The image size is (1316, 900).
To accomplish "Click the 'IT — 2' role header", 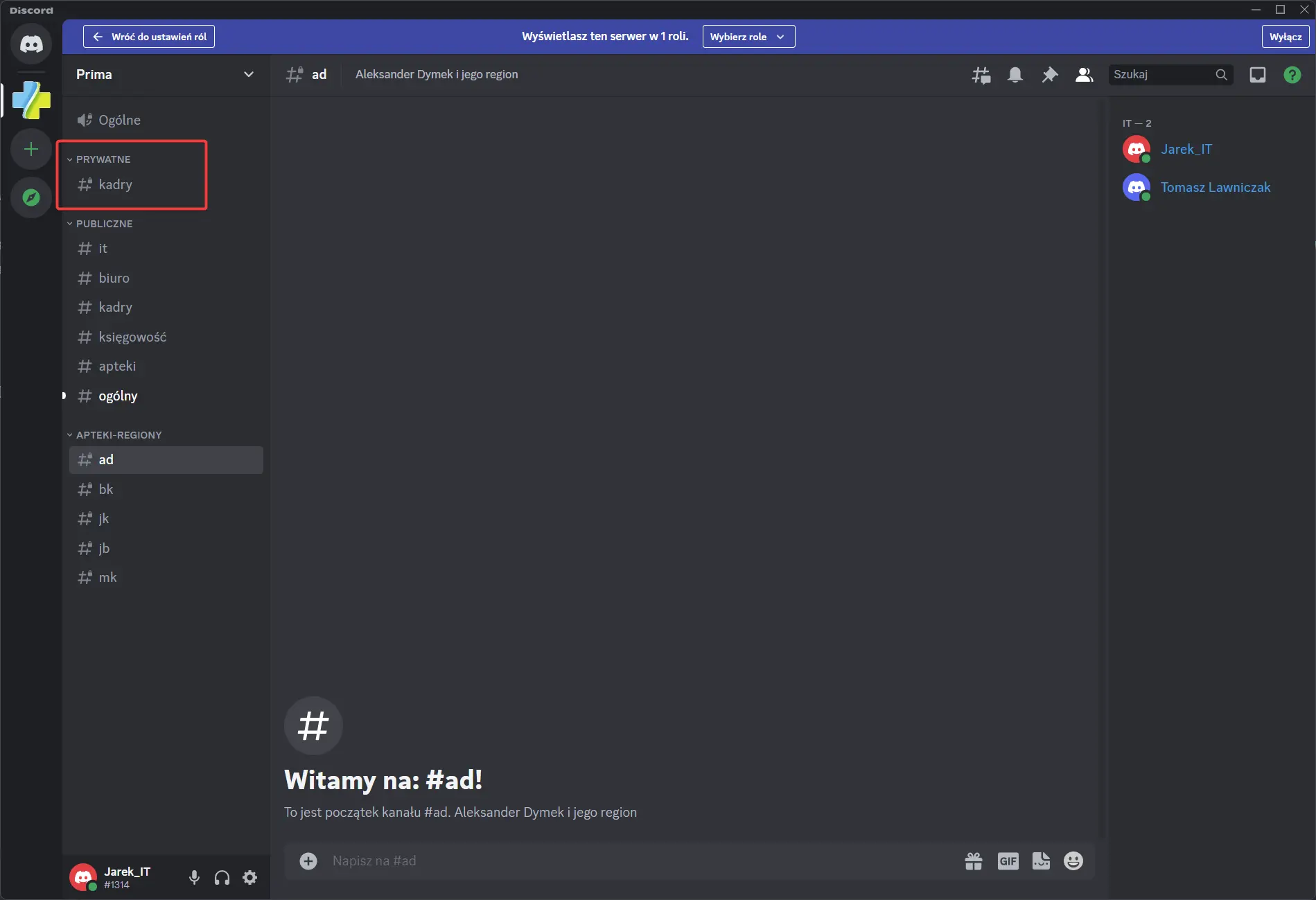I will (1137, 123).
